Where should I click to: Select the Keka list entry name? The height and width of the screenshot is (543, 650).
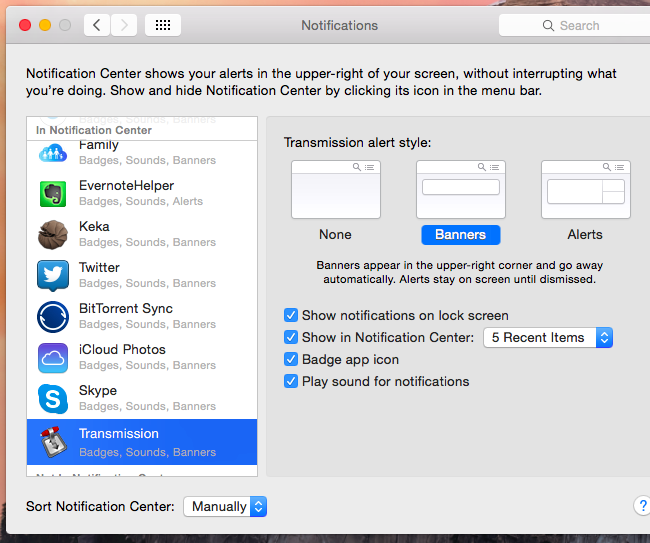click(x=94, y=226)
